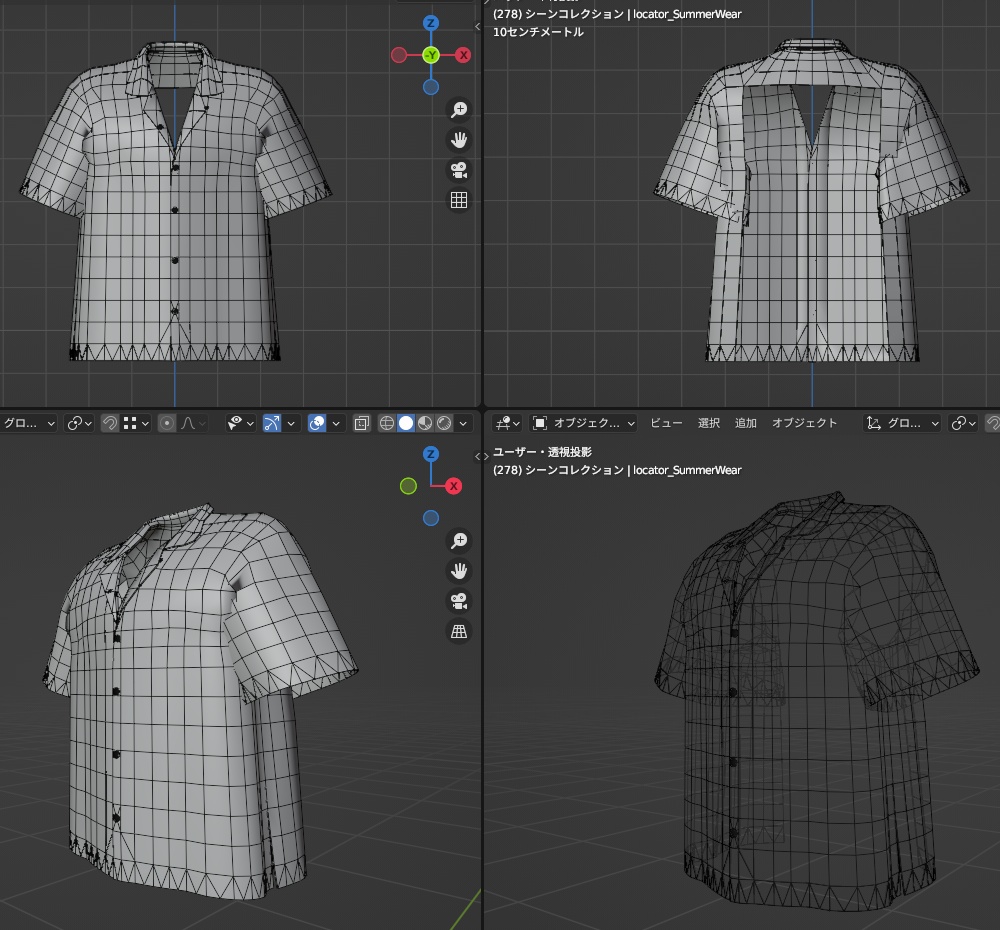This screenshot has width=1000, height=930.
Task: Toggle viewport gizmos display button
Action: click(272, 423)
